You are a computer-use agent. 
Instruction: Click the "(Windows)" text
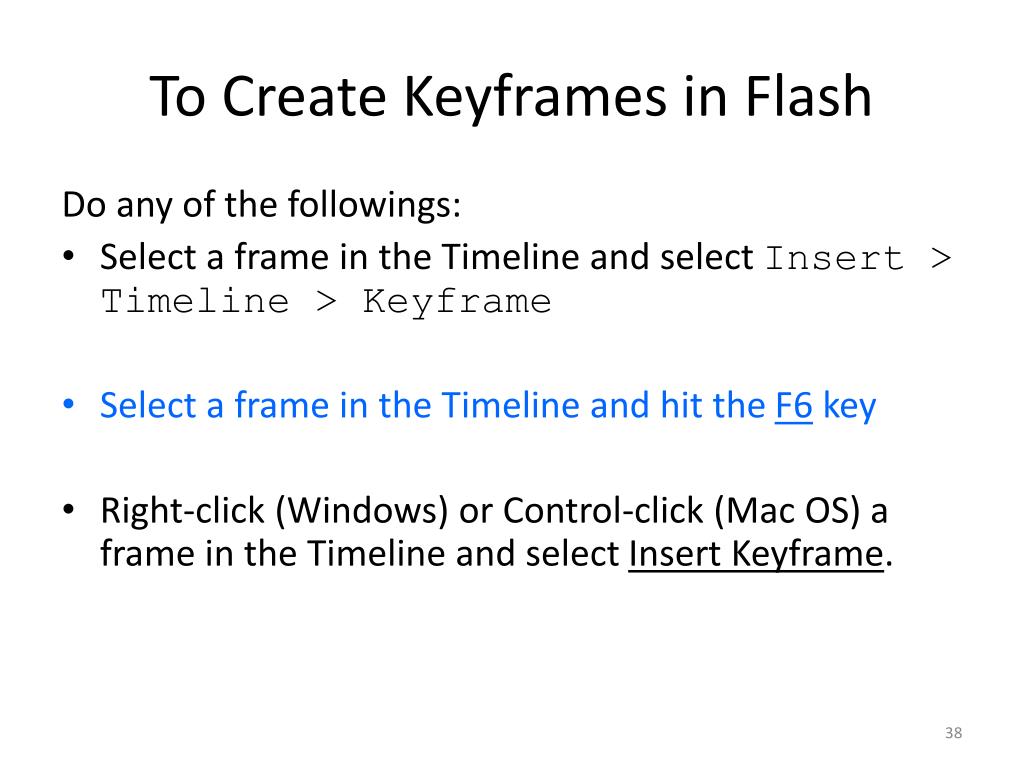click(x=361, y=511)
